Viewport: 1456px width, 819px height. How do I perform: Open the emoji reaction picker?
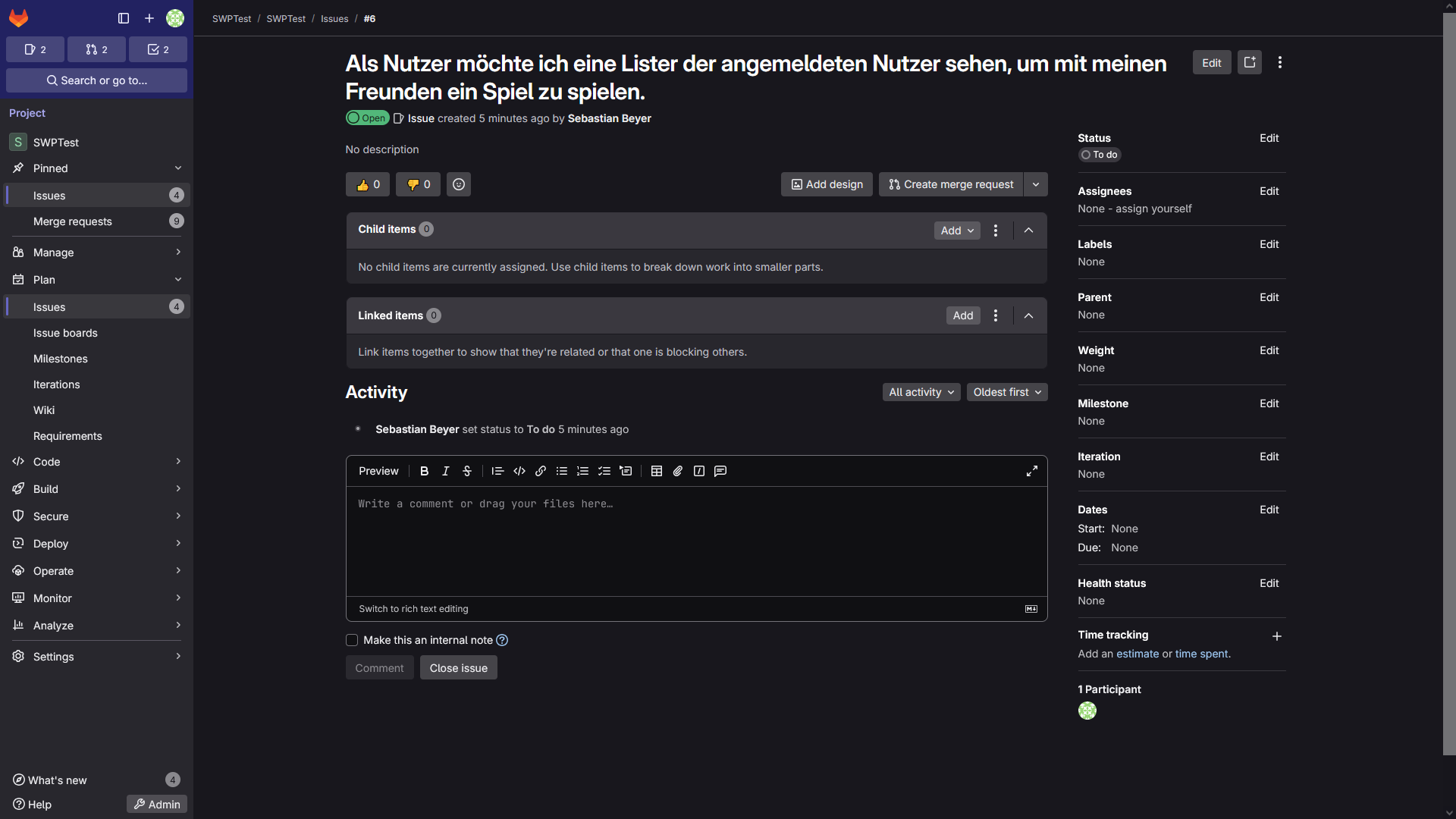459,184
